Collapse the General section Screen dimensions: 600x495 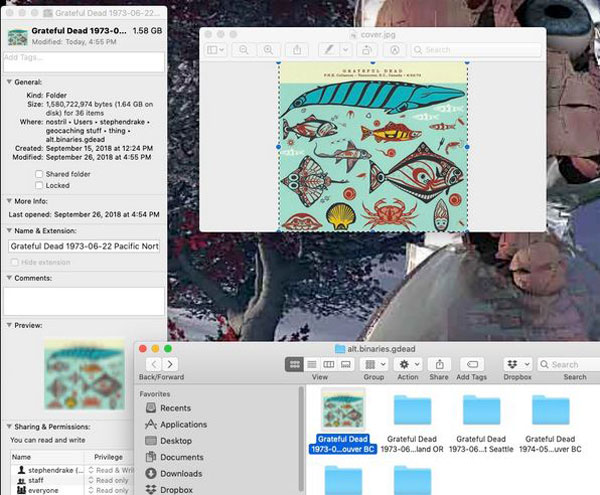(9, 82)
